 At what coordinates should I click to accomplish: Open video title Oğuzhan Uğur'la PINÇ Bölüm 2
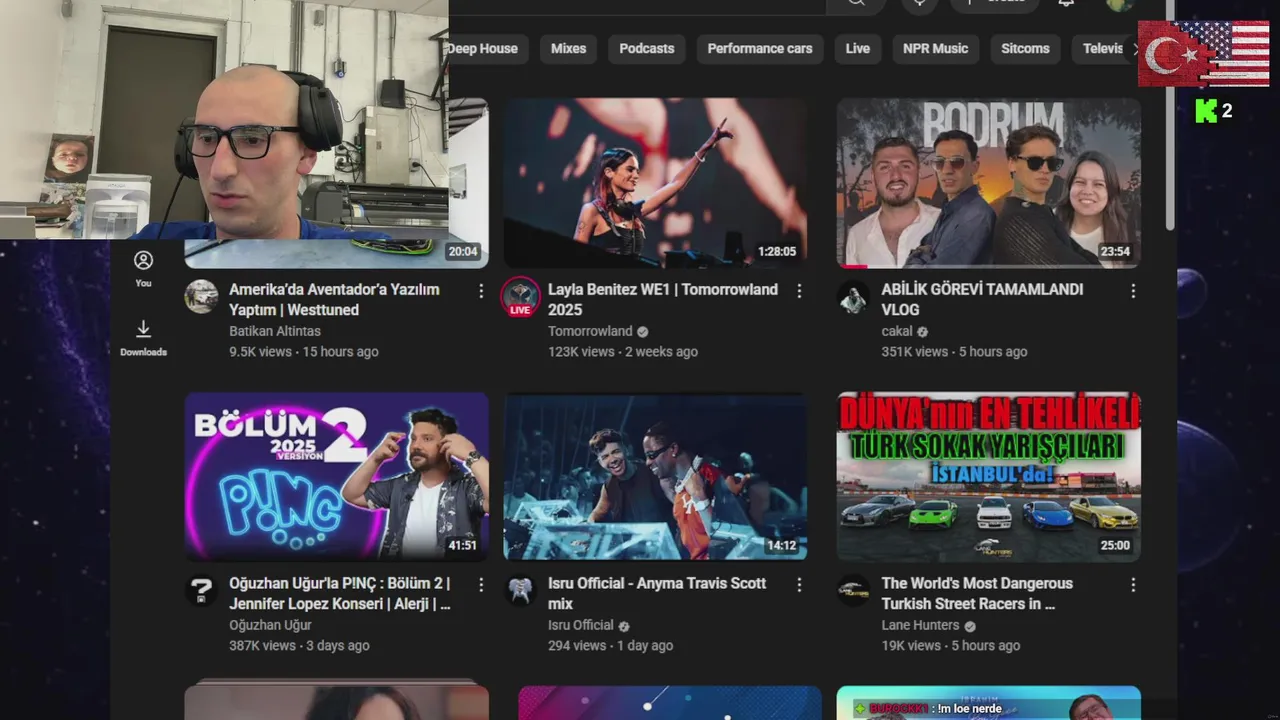coord(340,594)
